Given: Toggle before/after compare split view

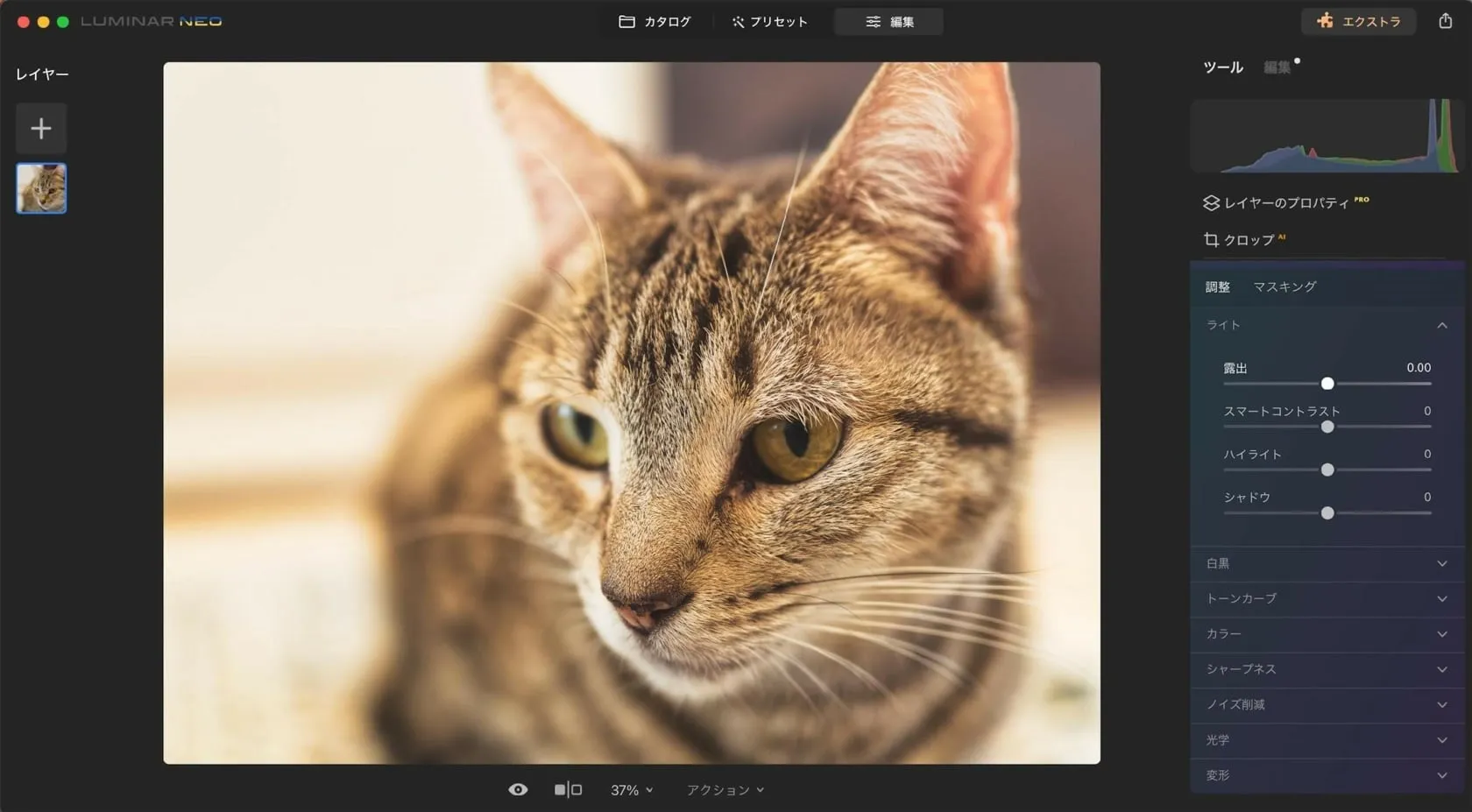Looking at the screenshot, I should (x=568, y=790).
